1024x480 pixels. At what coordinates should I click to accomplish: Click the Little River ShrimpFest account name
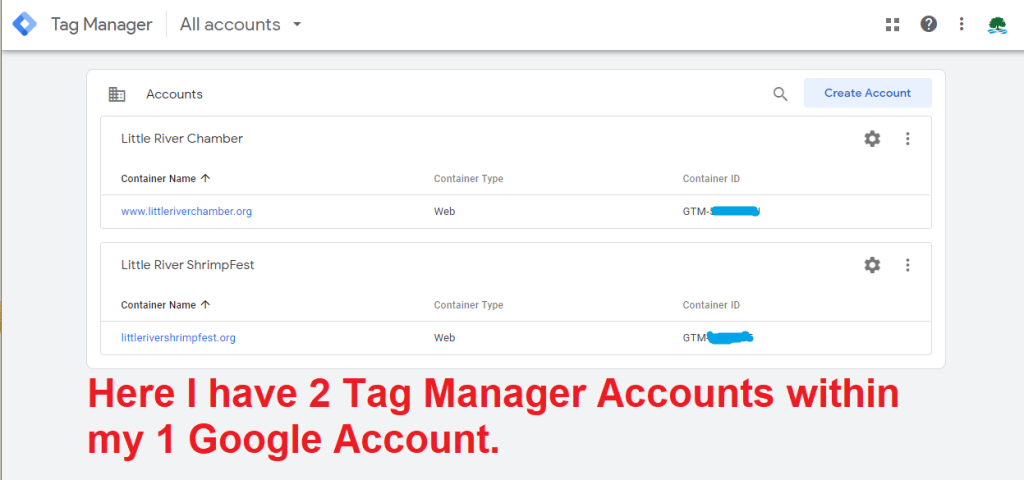187,265
